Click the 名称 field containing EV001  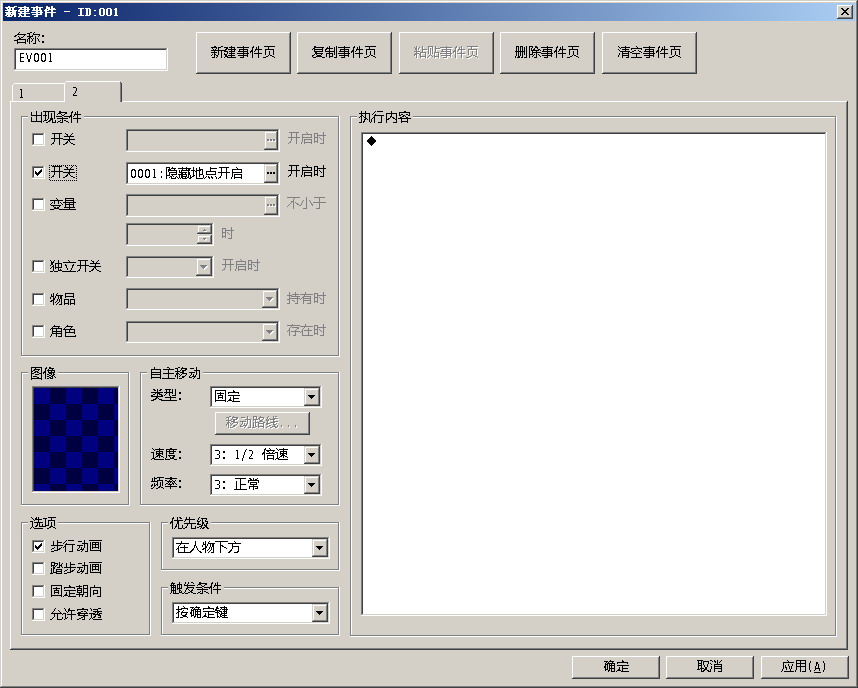coord(91,59)
